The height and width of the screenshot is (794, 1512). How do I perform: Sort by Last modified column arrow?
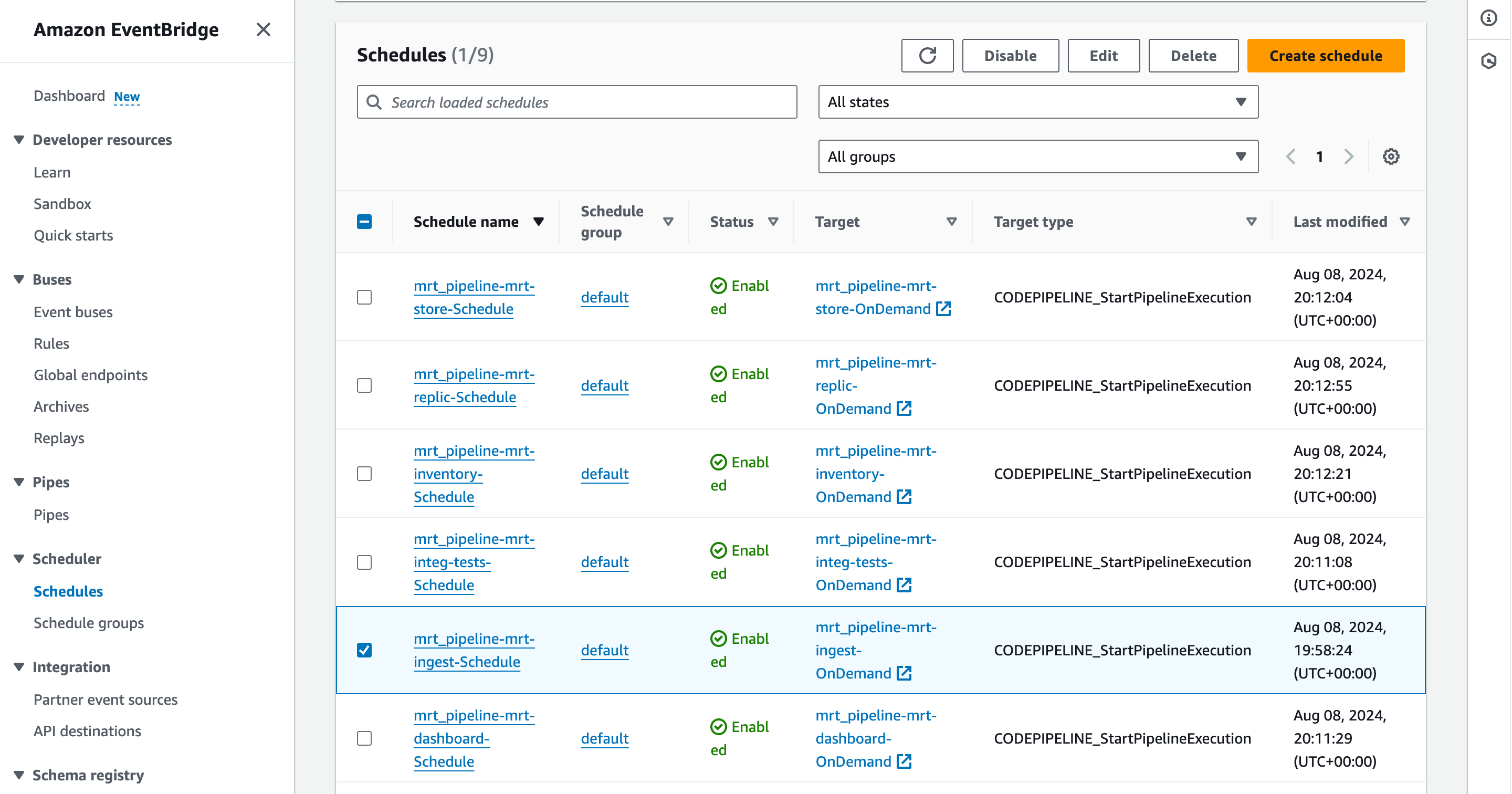pyautogui.click(x=1404, y=222)
